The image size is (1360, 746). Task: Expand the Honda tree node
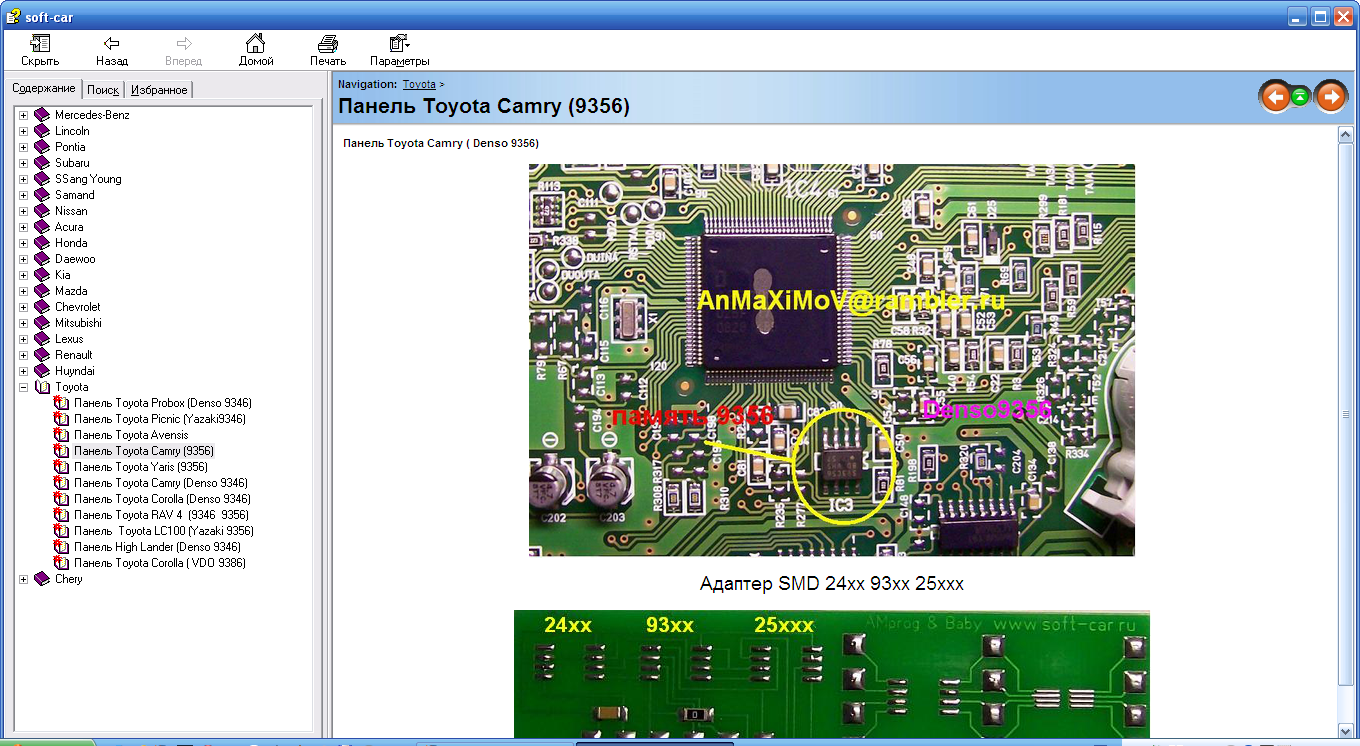23,243
